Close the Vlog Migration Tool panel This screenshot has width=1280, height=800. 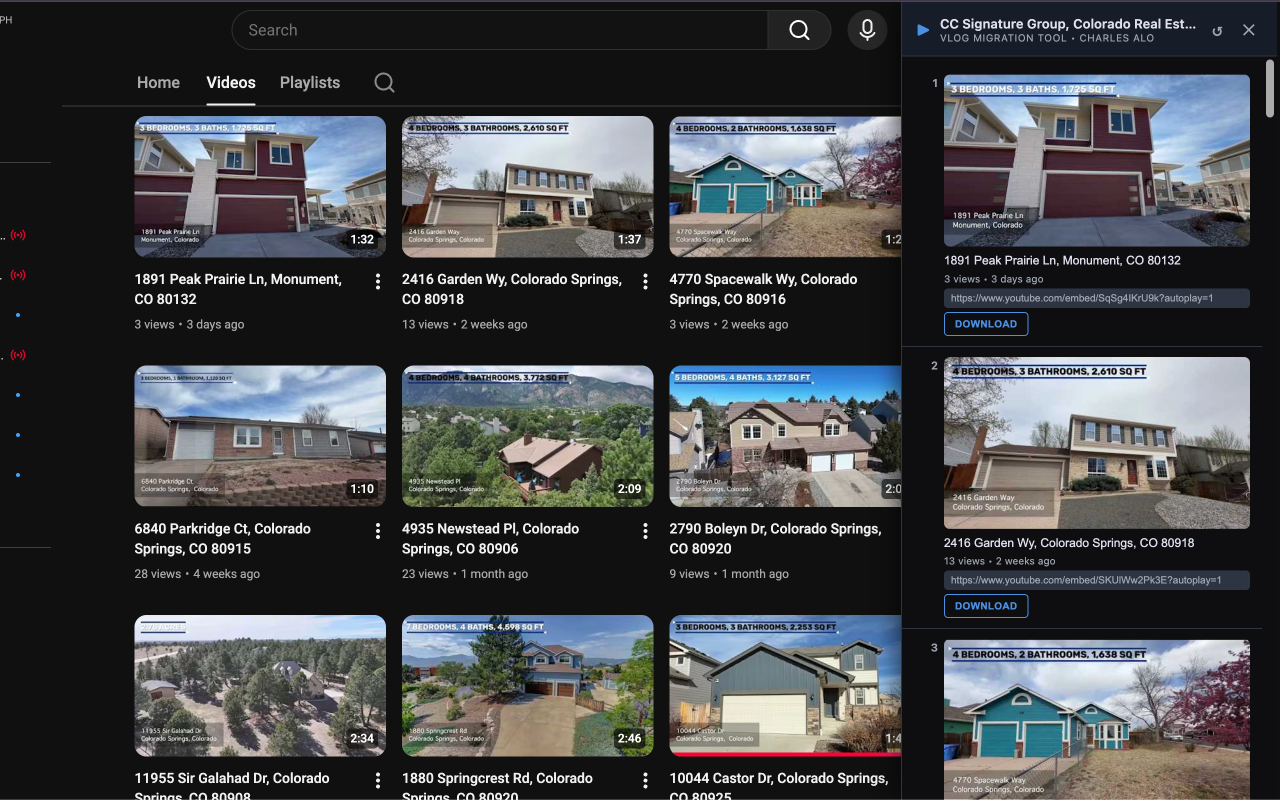tap(1248, 30)
